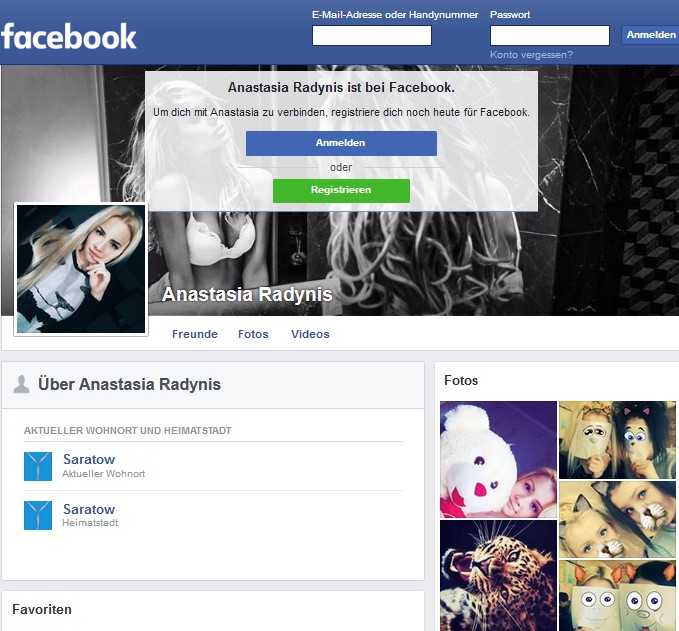The width and height of the screenshot is (679, 631).
Task: Focus the Passwort input field
Action: point(550,36)
